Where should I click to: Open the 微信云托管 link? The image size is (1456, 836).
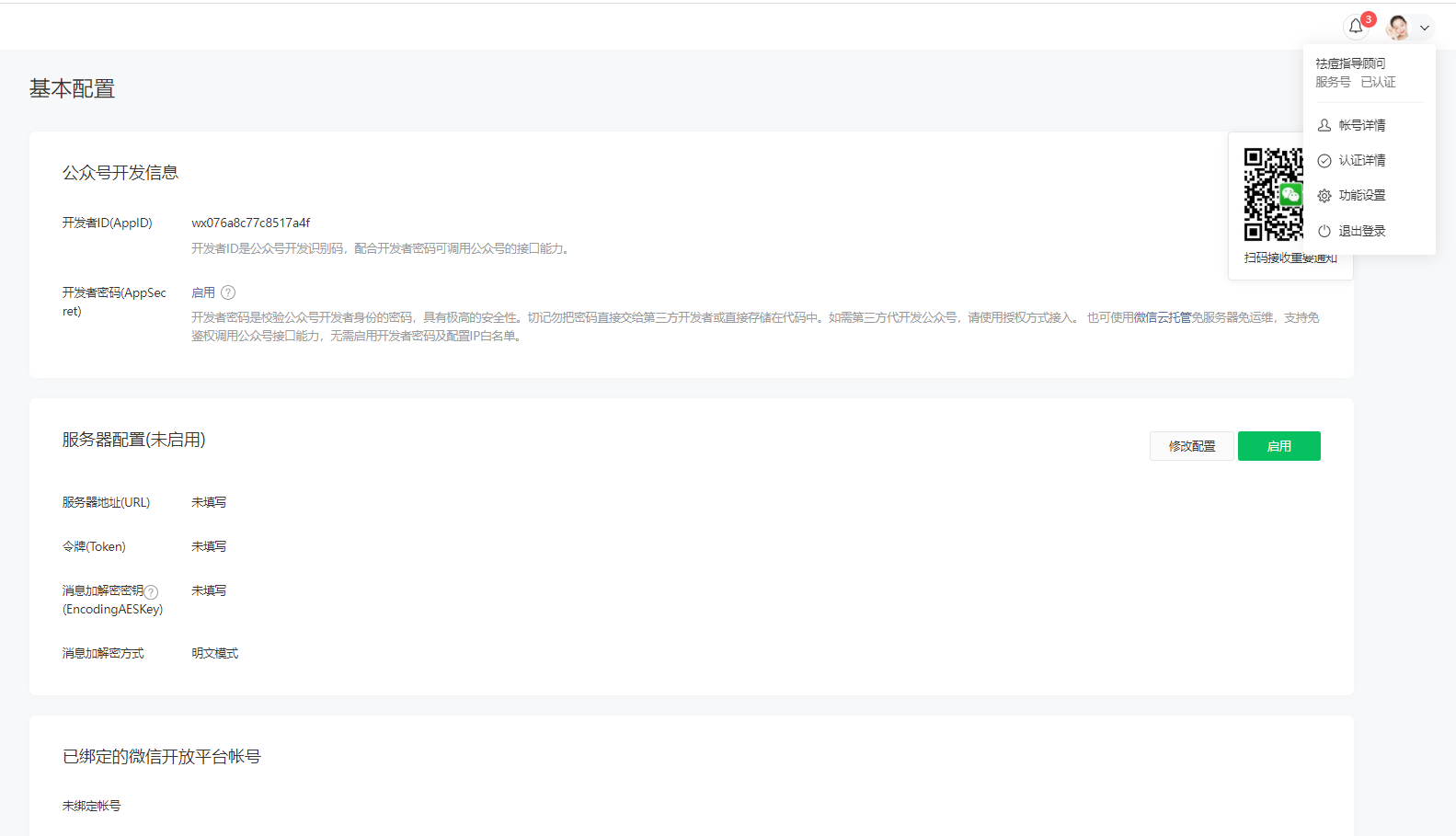pyautogui.click(x=1163, y=317)
